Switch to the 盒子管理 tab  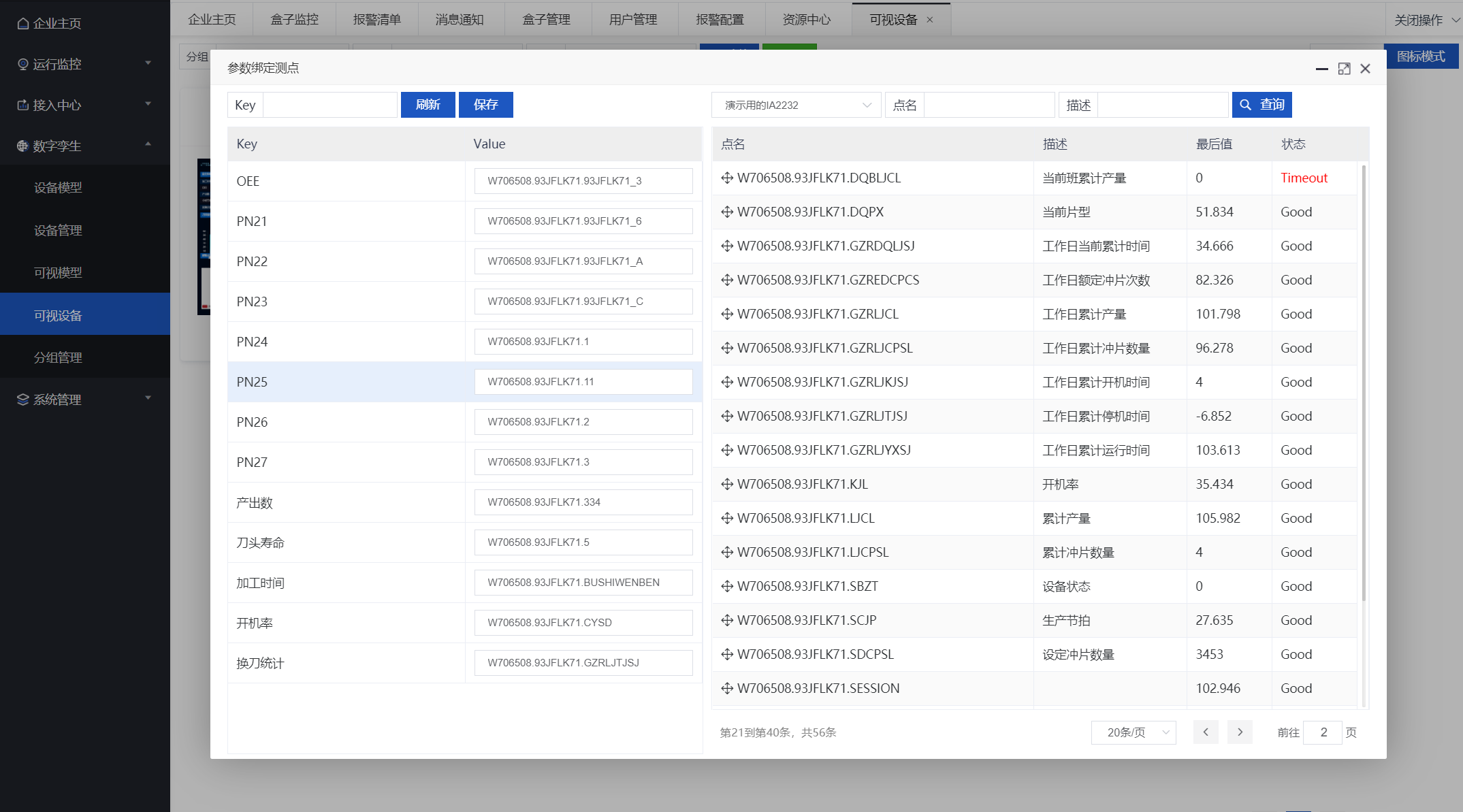[x=547, y=20]
